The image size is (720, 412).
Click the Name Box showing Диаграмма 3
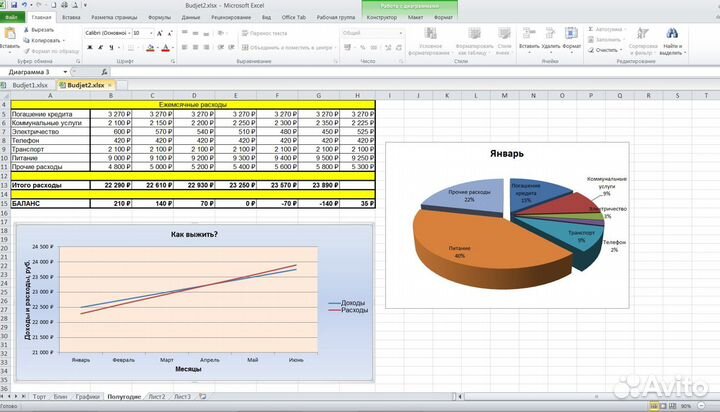(31, 72)
